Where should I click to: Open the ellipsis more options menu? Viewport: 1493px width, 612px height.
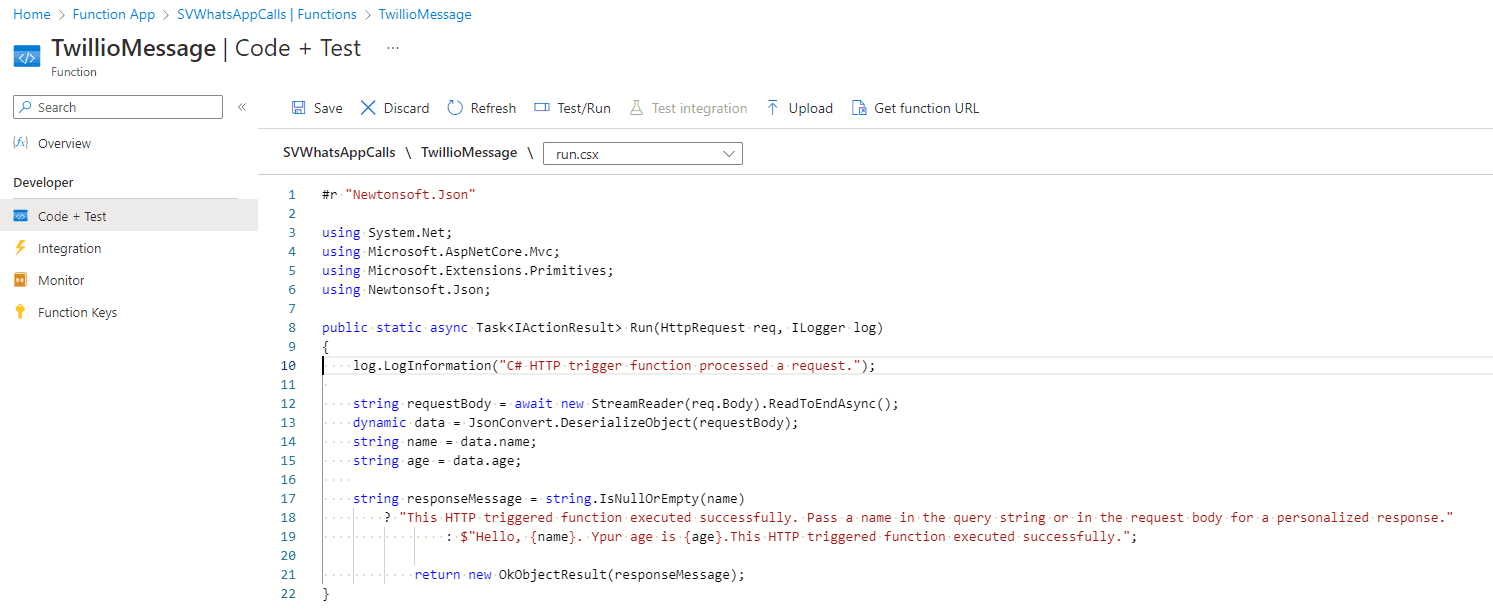(393, 48)
